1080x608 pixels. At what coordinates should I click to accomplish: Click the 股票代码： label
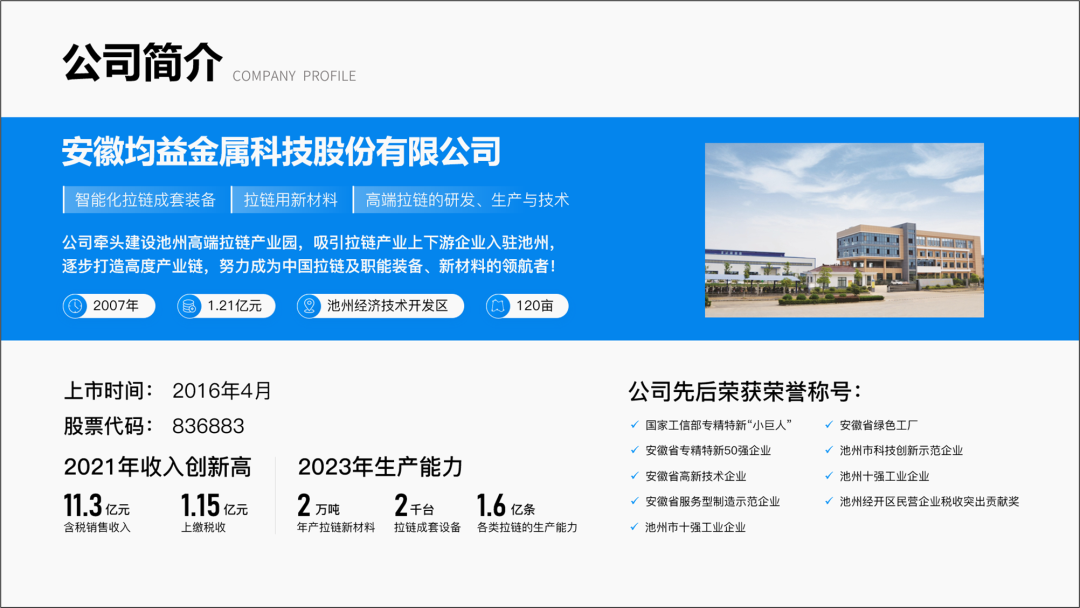coord(109,426)
